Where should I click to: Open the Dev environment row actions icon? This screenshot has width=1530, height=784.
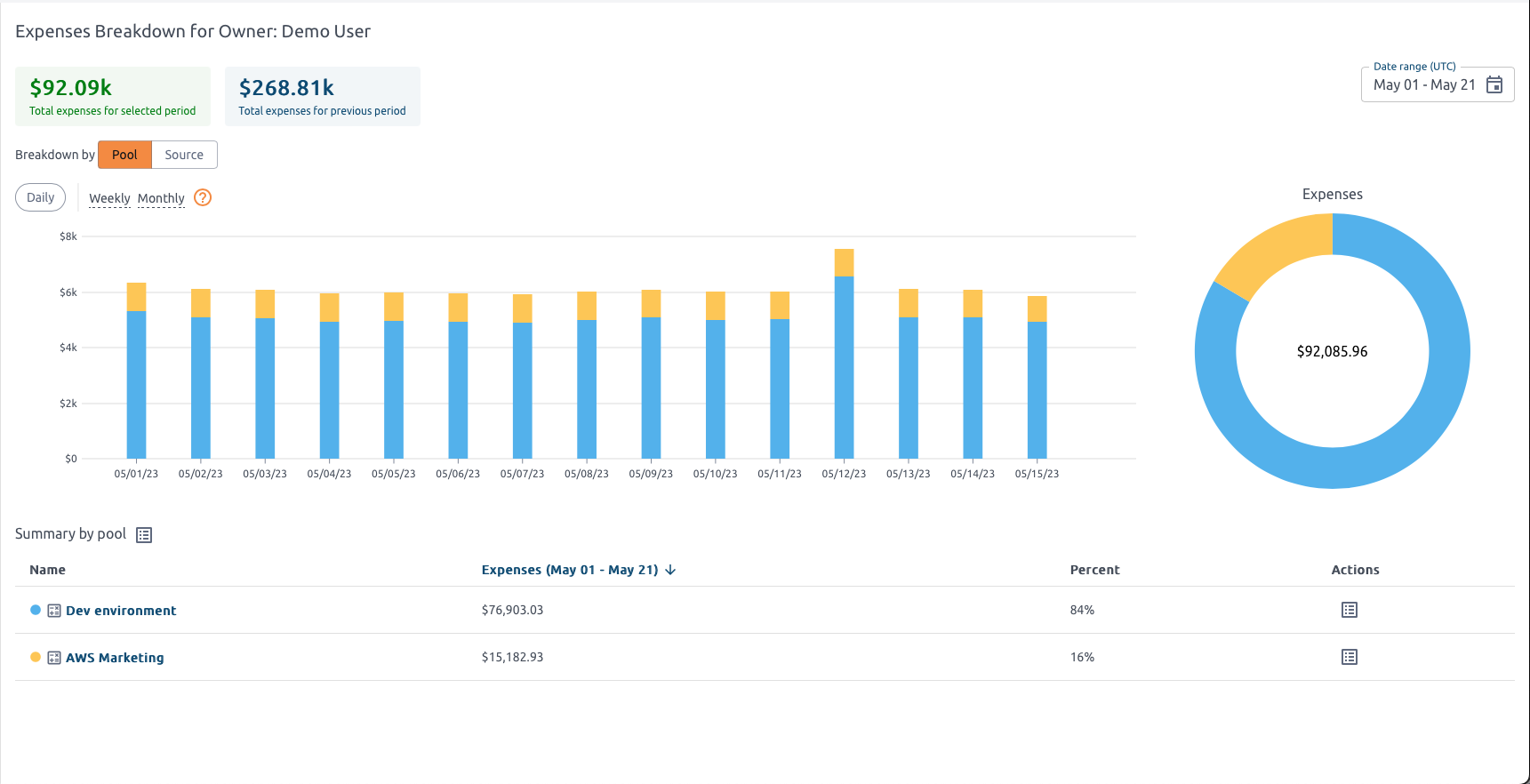[x=1349, y=610]
